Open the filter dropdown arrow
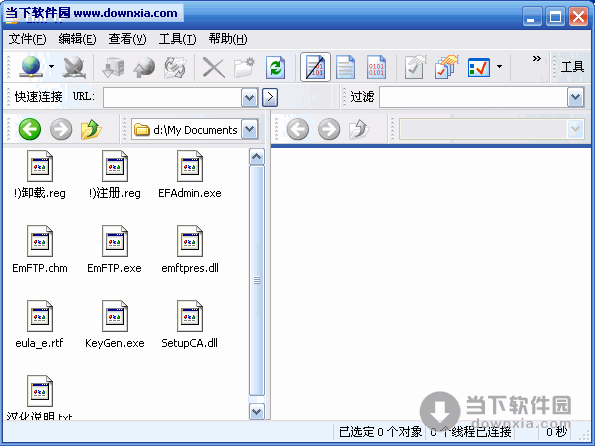Screen dimensions: 595x446 (x=576, y=97)
